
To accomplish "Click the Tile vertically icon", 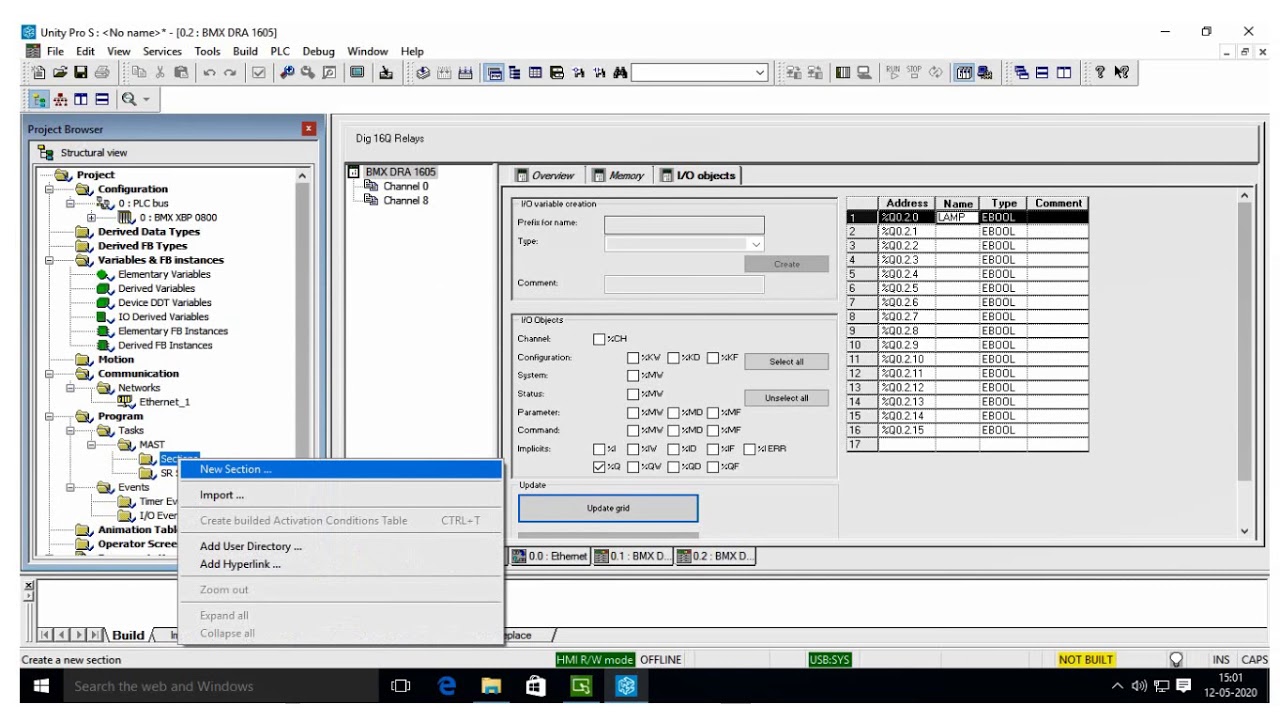I will coord(1063,72).
